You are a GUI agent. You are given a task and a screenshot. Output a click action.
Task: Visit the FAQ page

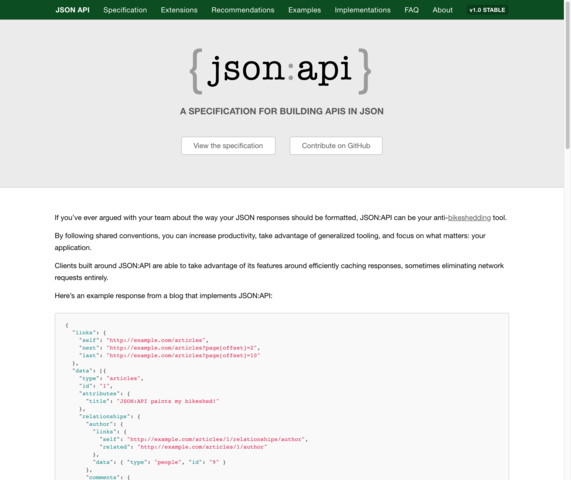click(x=411, y=10)
